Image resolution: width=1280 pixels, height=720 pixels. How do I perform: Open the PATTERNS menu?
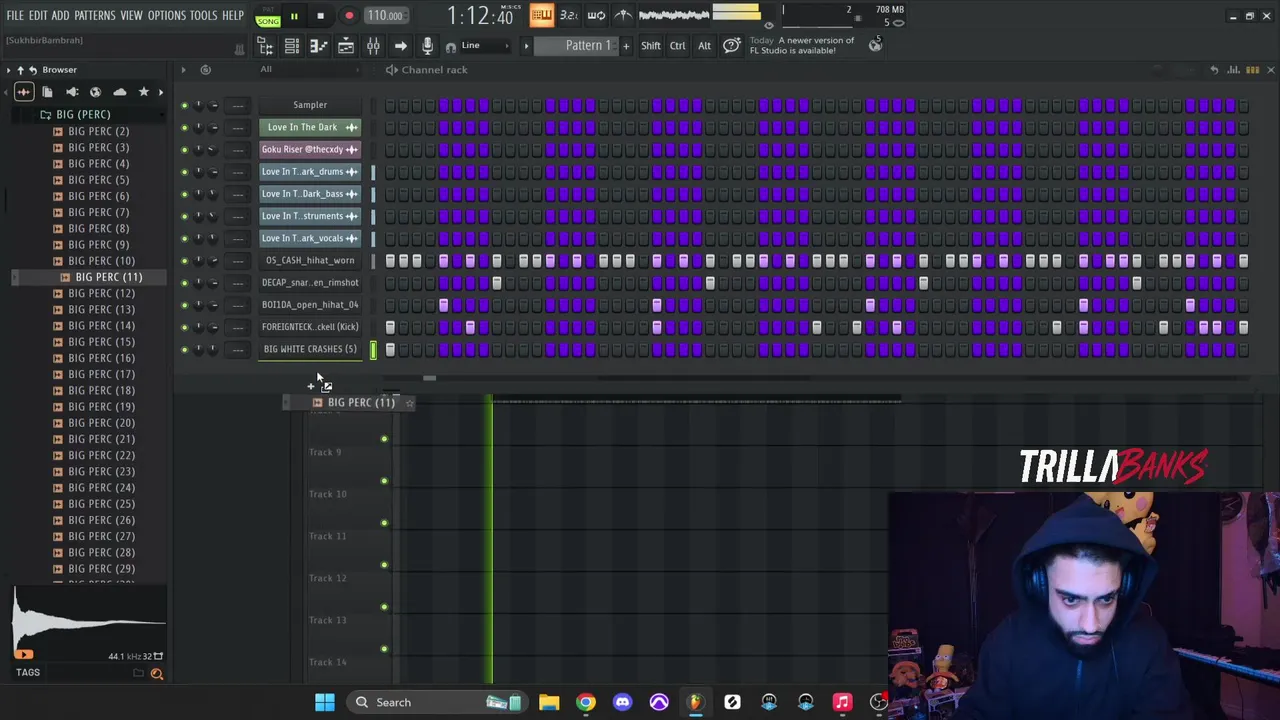tap(95, 16)
